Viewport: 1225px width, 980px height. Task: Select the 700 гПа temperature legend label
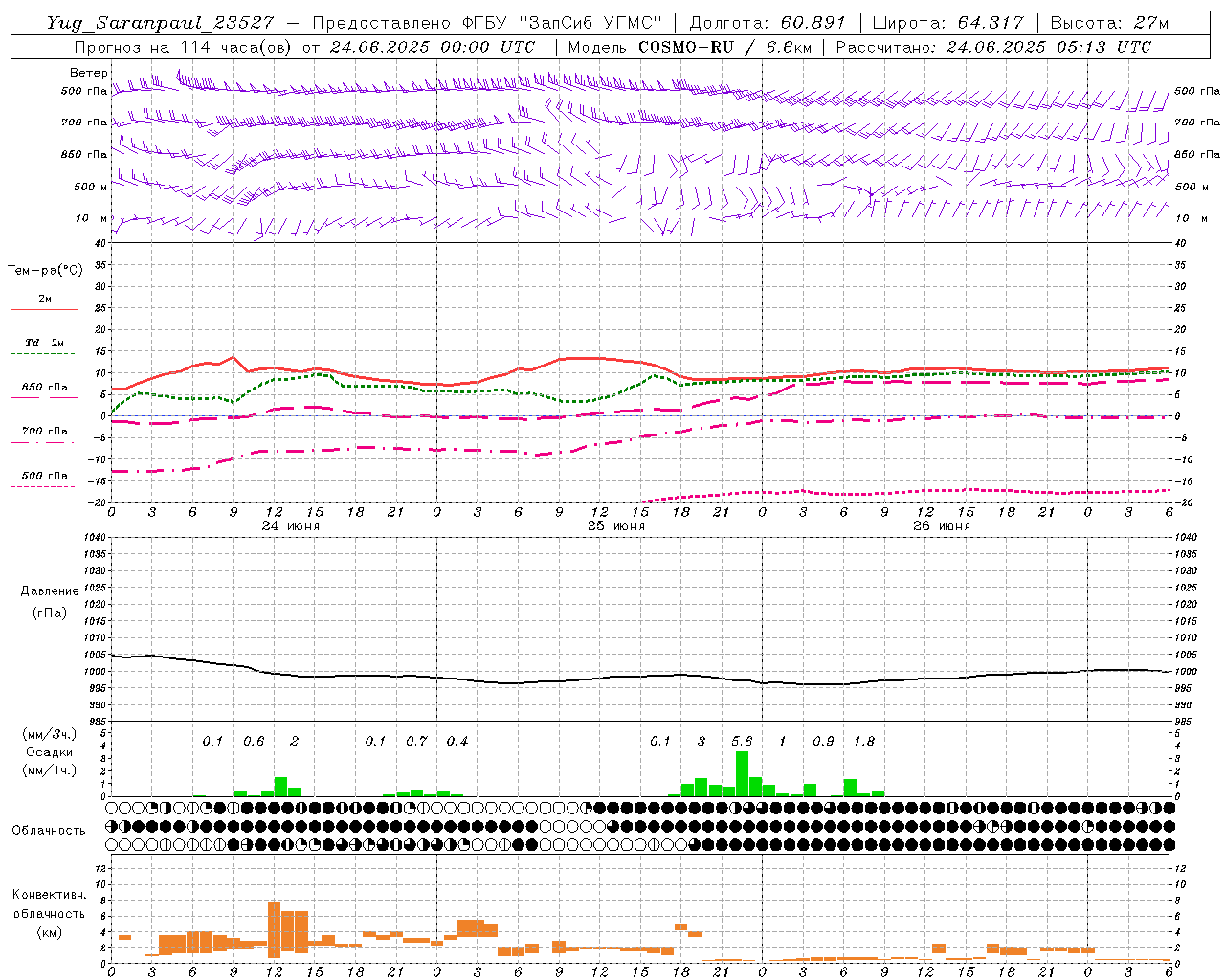point(45,431)
